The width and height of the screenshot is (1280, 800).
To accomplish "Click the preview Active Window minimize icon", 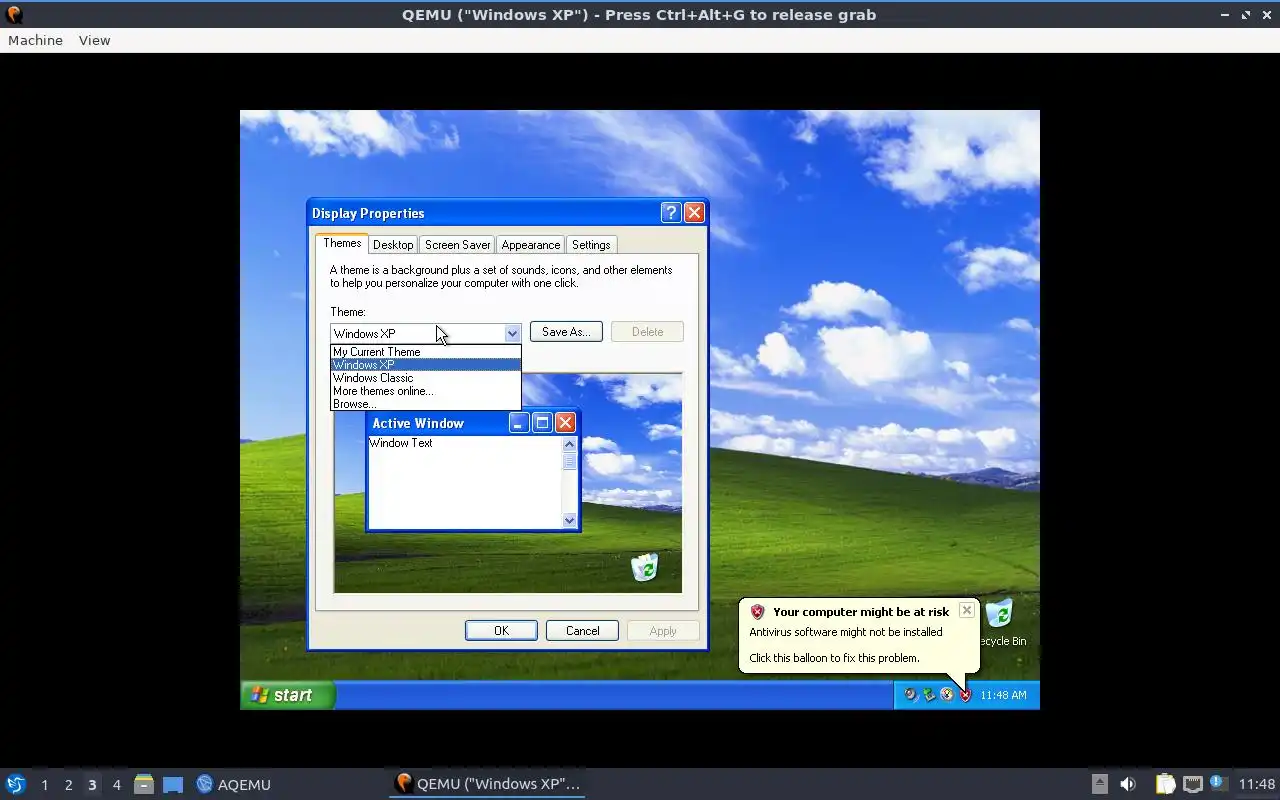I will (x=518, y=423).
